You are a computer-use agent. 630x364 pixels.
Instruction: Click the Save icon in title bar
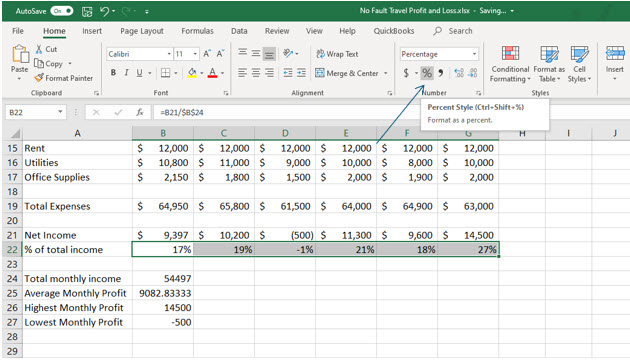(87, 12)
